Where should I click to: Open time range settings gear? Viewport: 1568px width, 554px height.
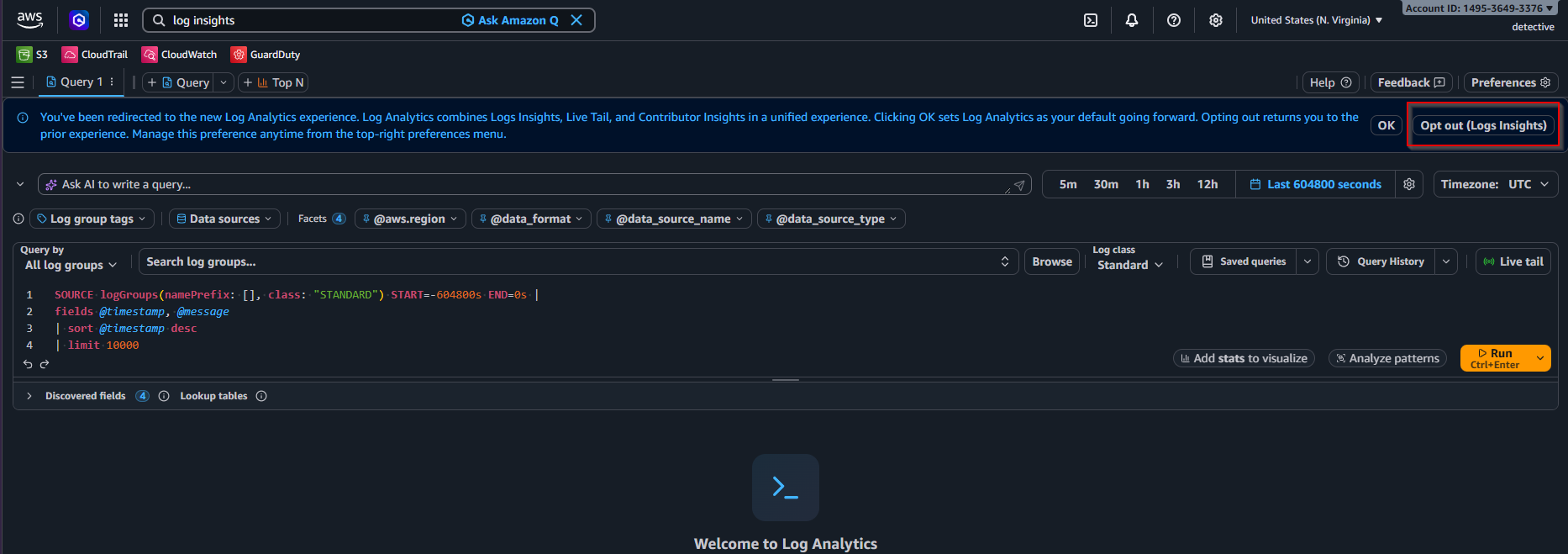(x=1409, y=184)
